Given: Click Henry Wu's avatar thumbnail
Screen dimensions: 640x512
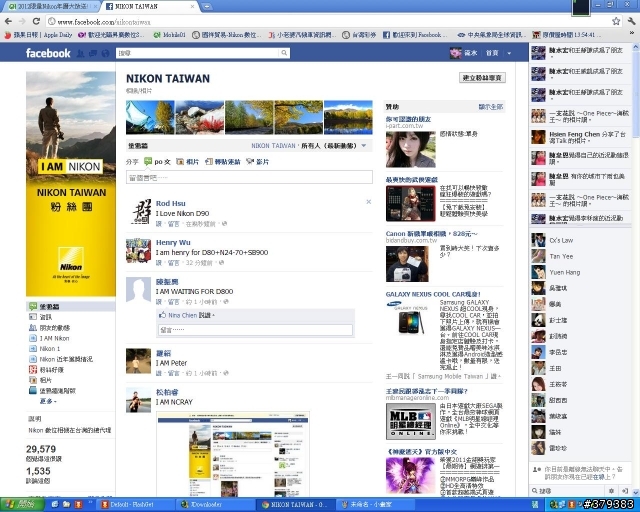Looking at the screenshot, I should tap(138, 251).
